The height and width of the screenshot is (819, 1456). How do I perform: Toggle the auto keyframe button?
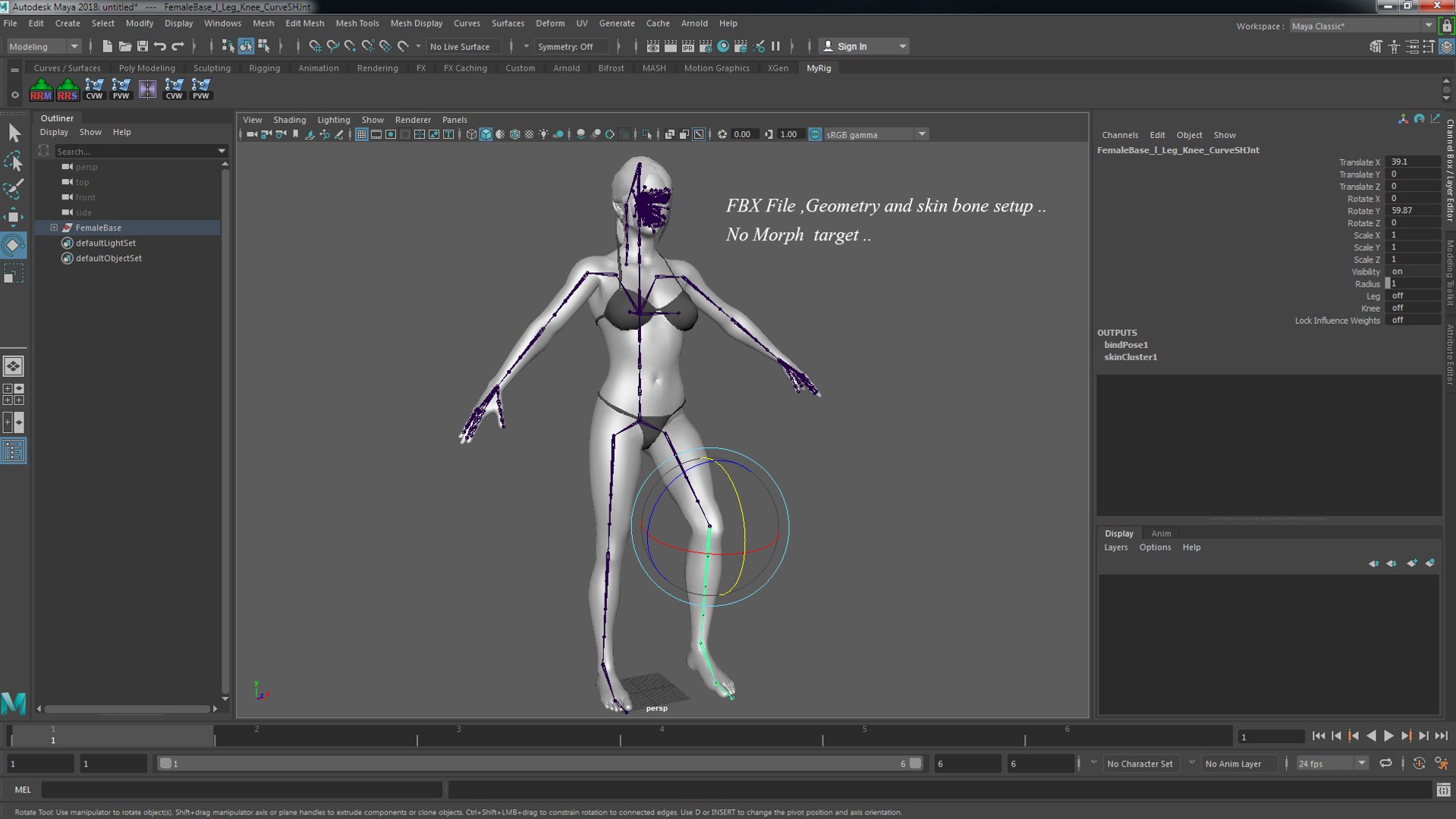[1419, 764]
